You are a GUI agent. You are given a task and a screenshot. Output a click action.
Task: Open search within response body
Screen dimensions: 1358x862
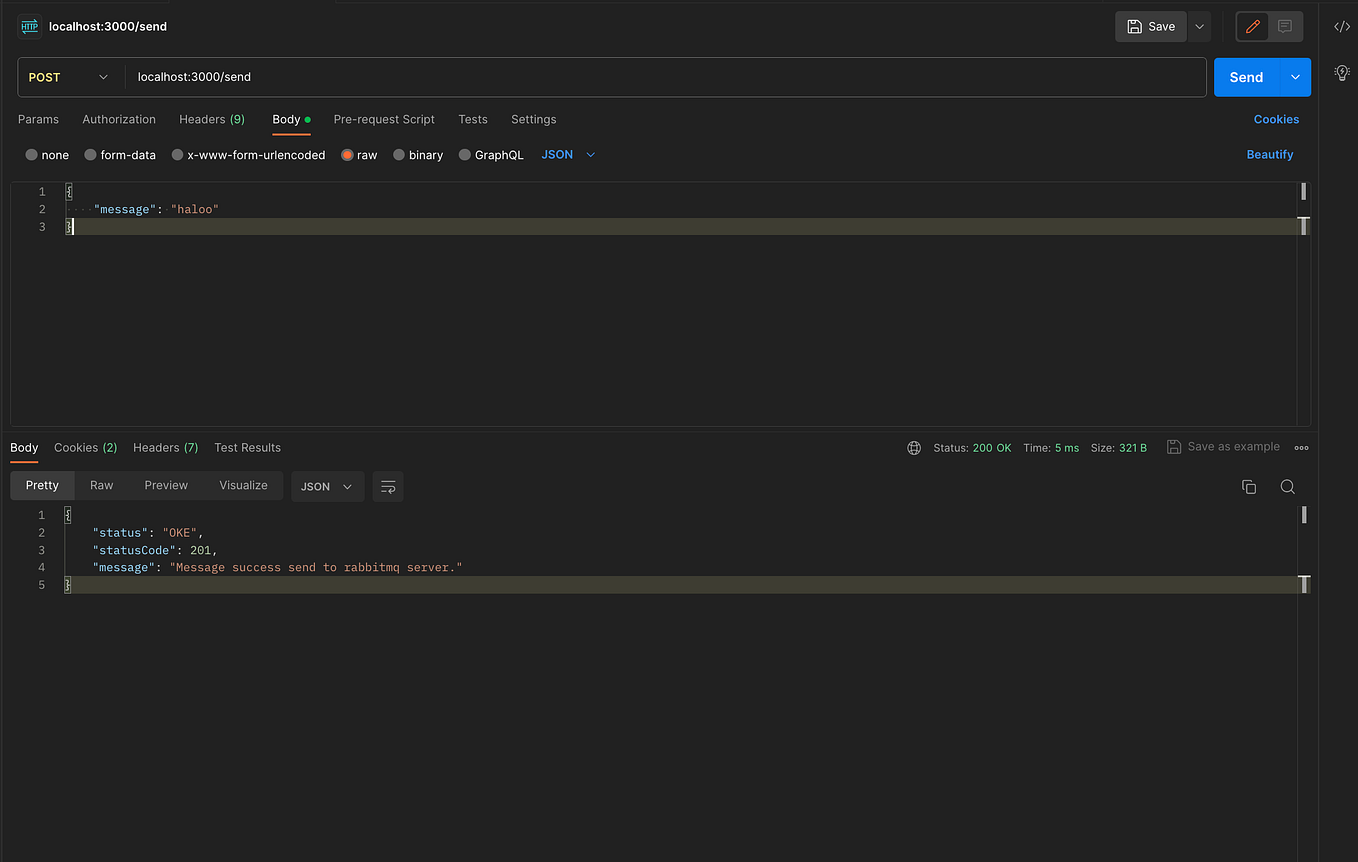pos(1288,486)
